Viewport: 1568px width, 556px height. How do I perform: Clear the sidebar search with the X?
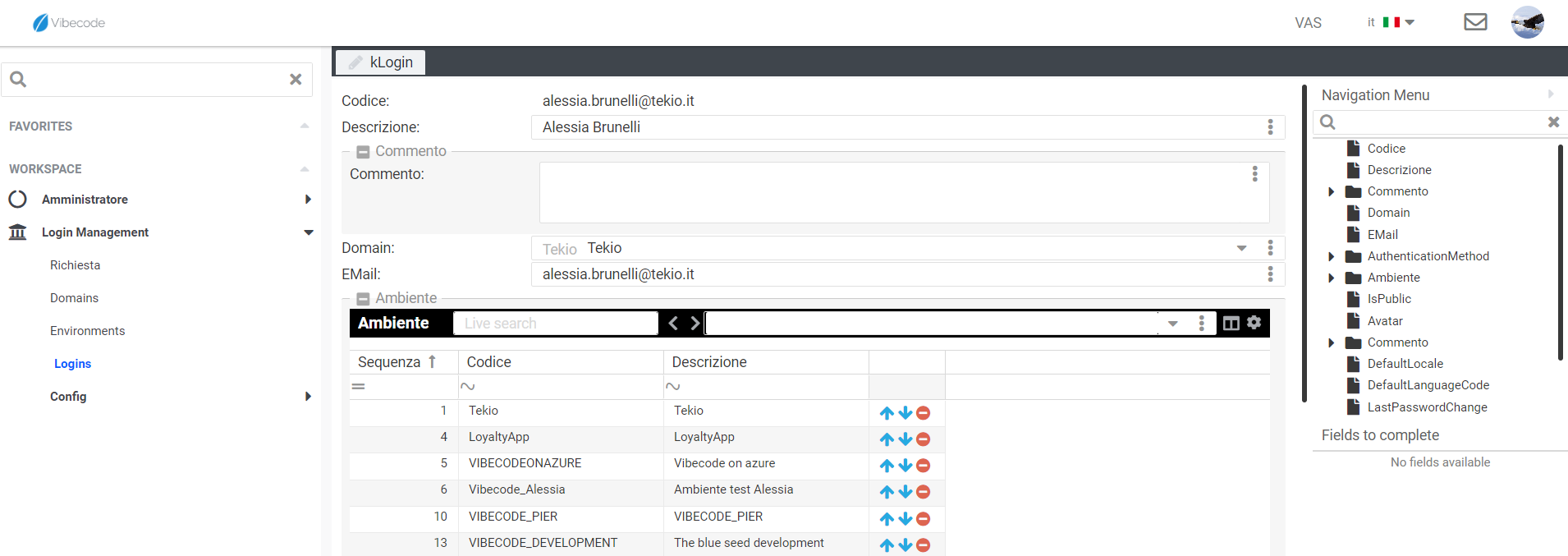[x=296, y=80]
